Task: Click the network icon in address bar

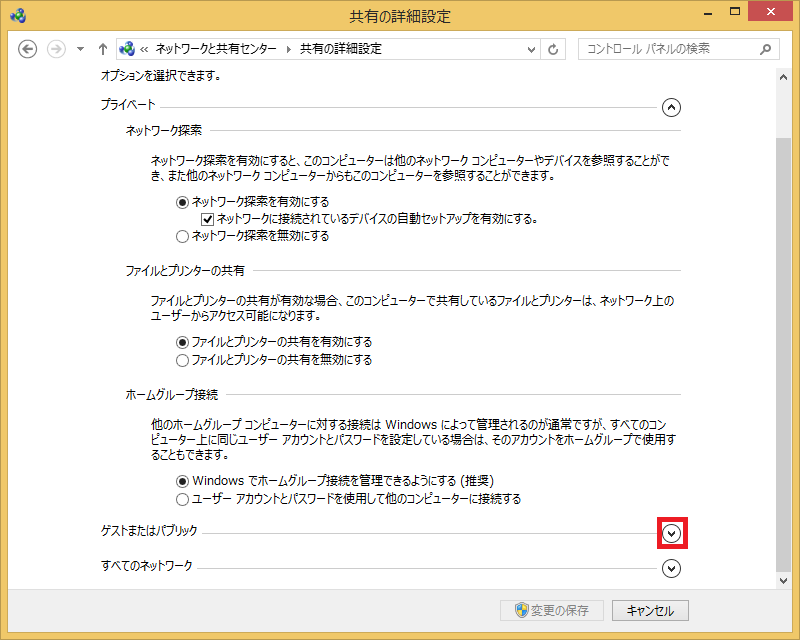Action: [x=127, y=49]
